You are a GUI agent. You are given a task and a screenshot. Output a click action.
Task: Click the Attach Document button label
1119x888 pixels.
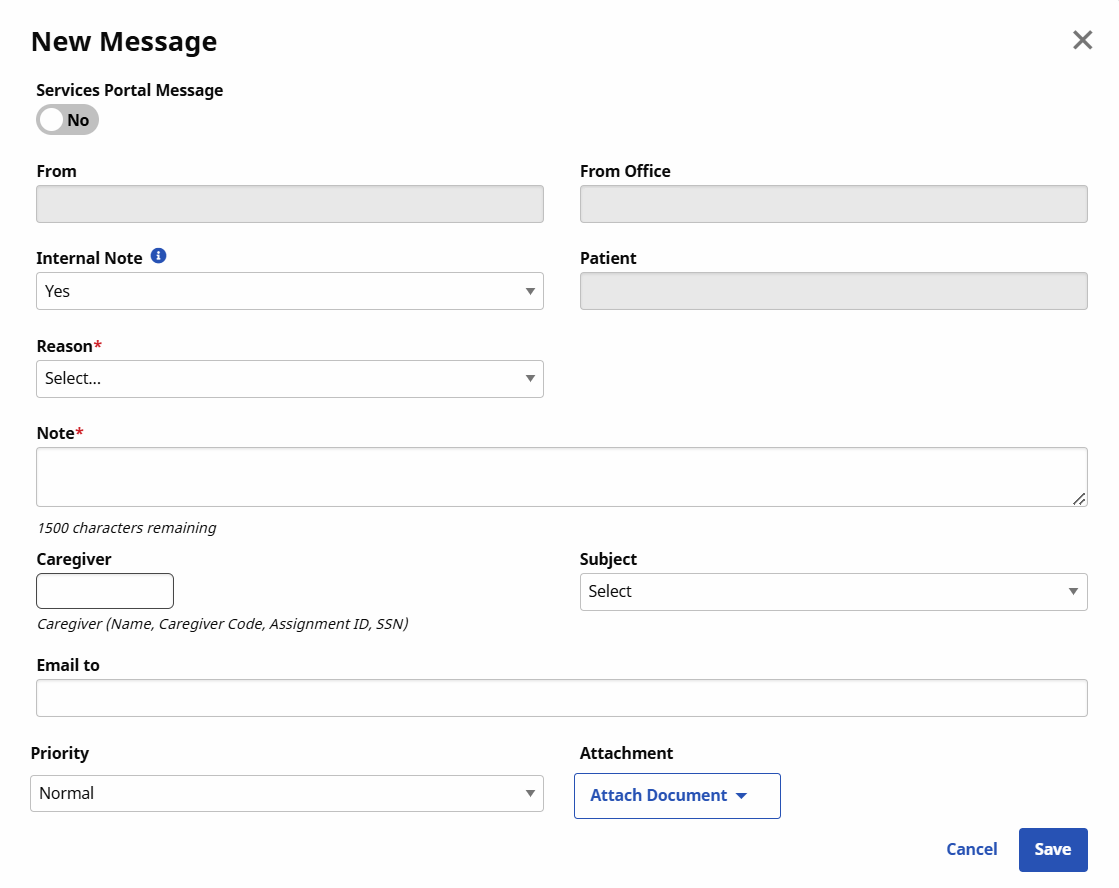tap(658, 796)
